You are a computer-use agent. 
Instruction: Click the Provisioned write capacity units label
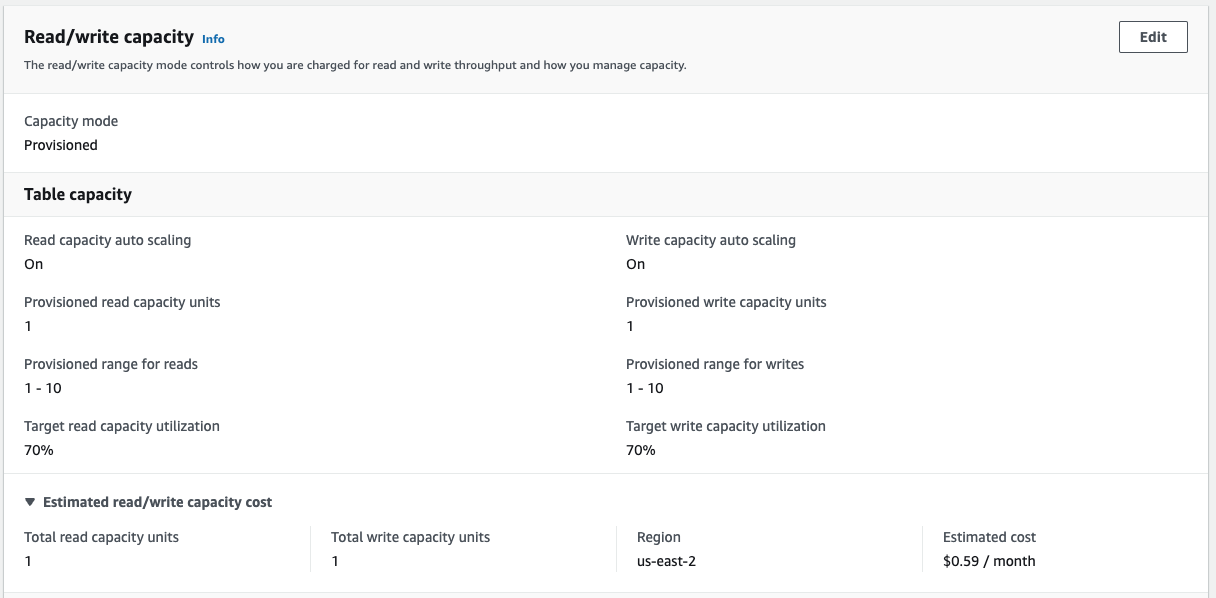(x=726, y=302)
